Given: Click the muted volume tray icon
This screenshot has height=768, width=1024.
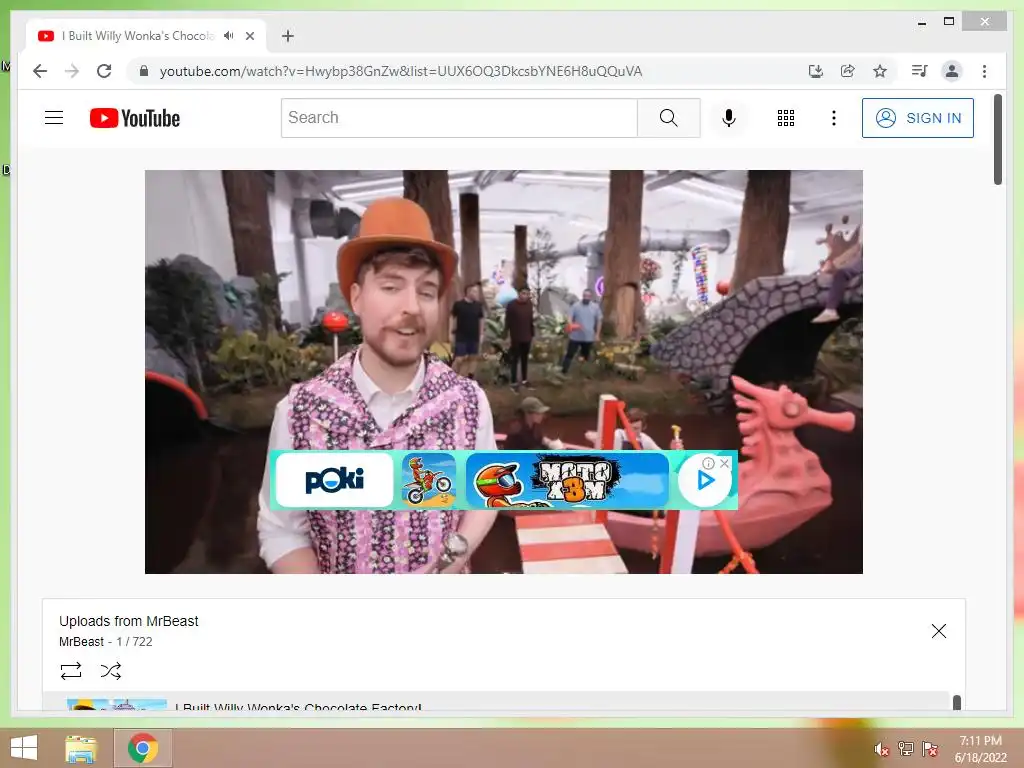Looking at the screenshot, I should tap(882, 749).
